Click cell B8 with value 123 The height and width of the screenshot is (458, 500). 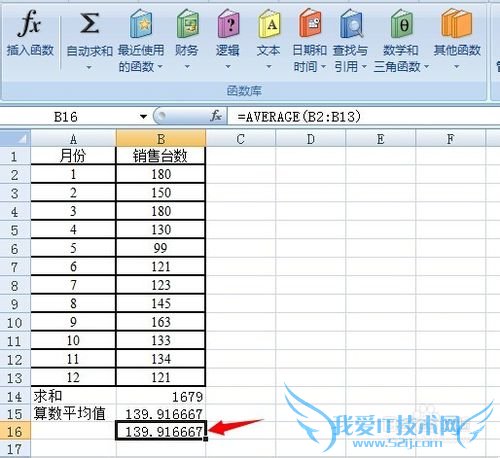coord(161,285)
